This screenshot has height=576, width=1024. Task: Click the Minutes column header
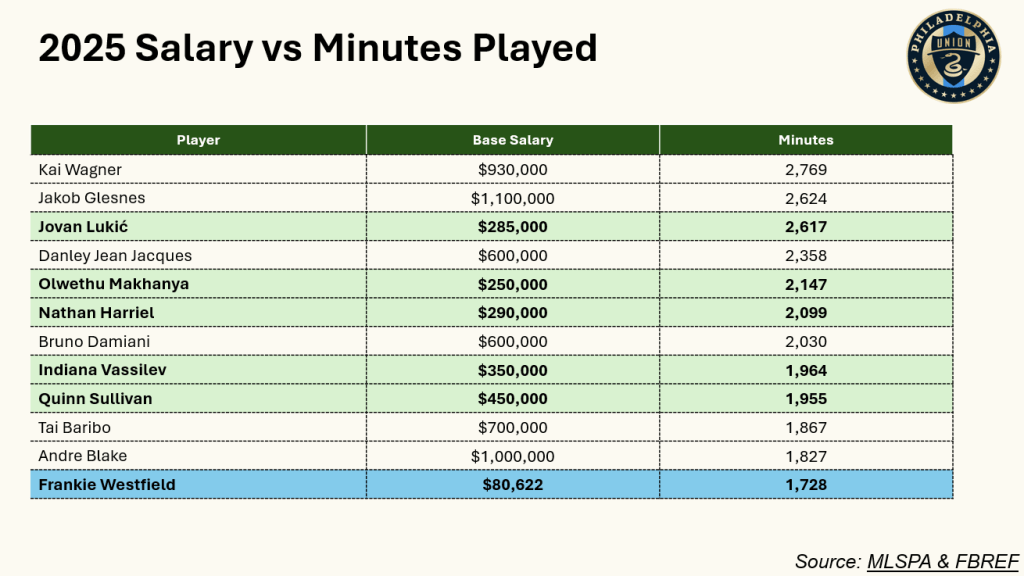click(x=805, y=140)
